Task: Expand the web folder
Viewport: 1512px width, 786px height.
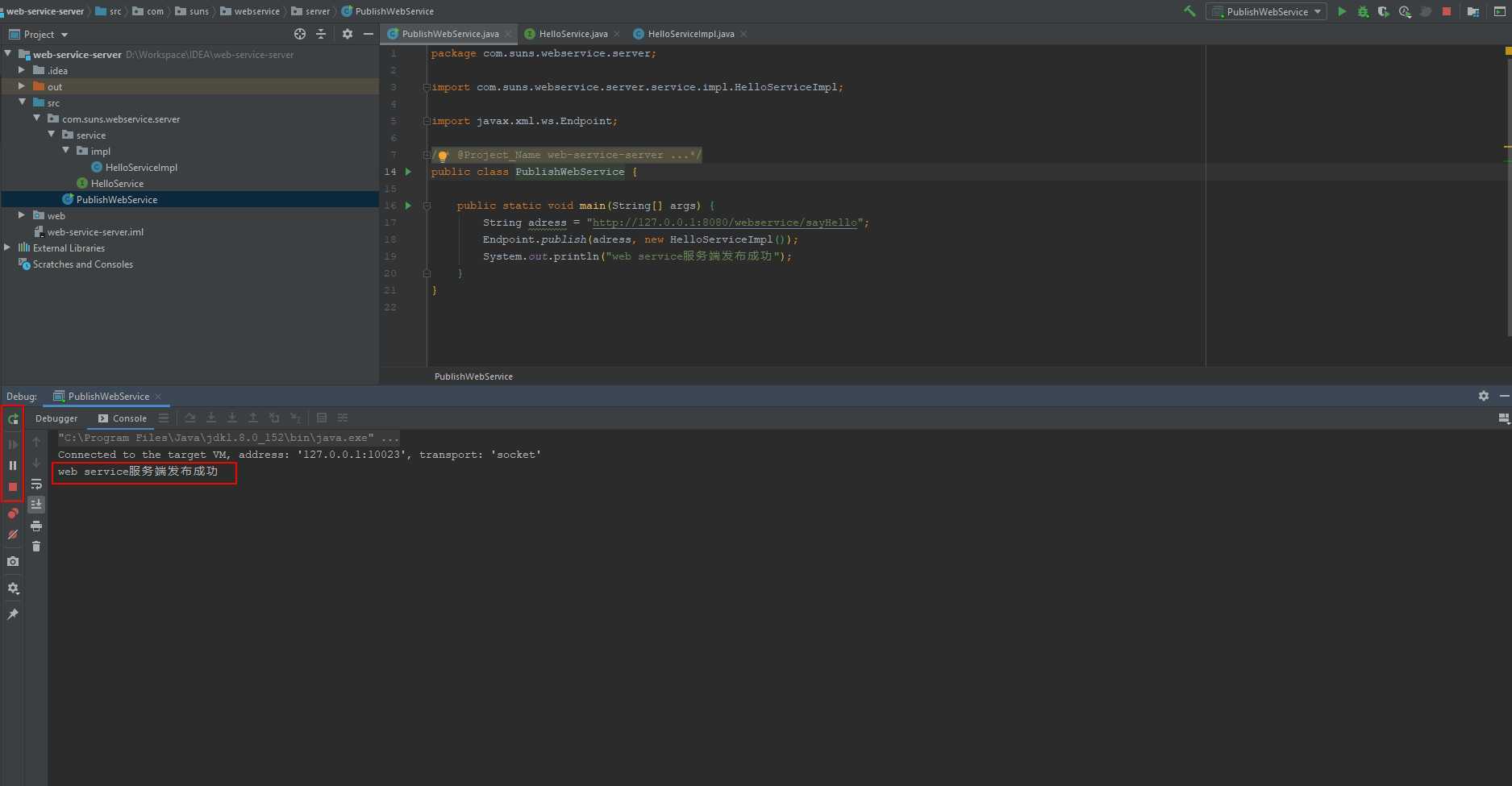Action: click(x=22, y=215)
